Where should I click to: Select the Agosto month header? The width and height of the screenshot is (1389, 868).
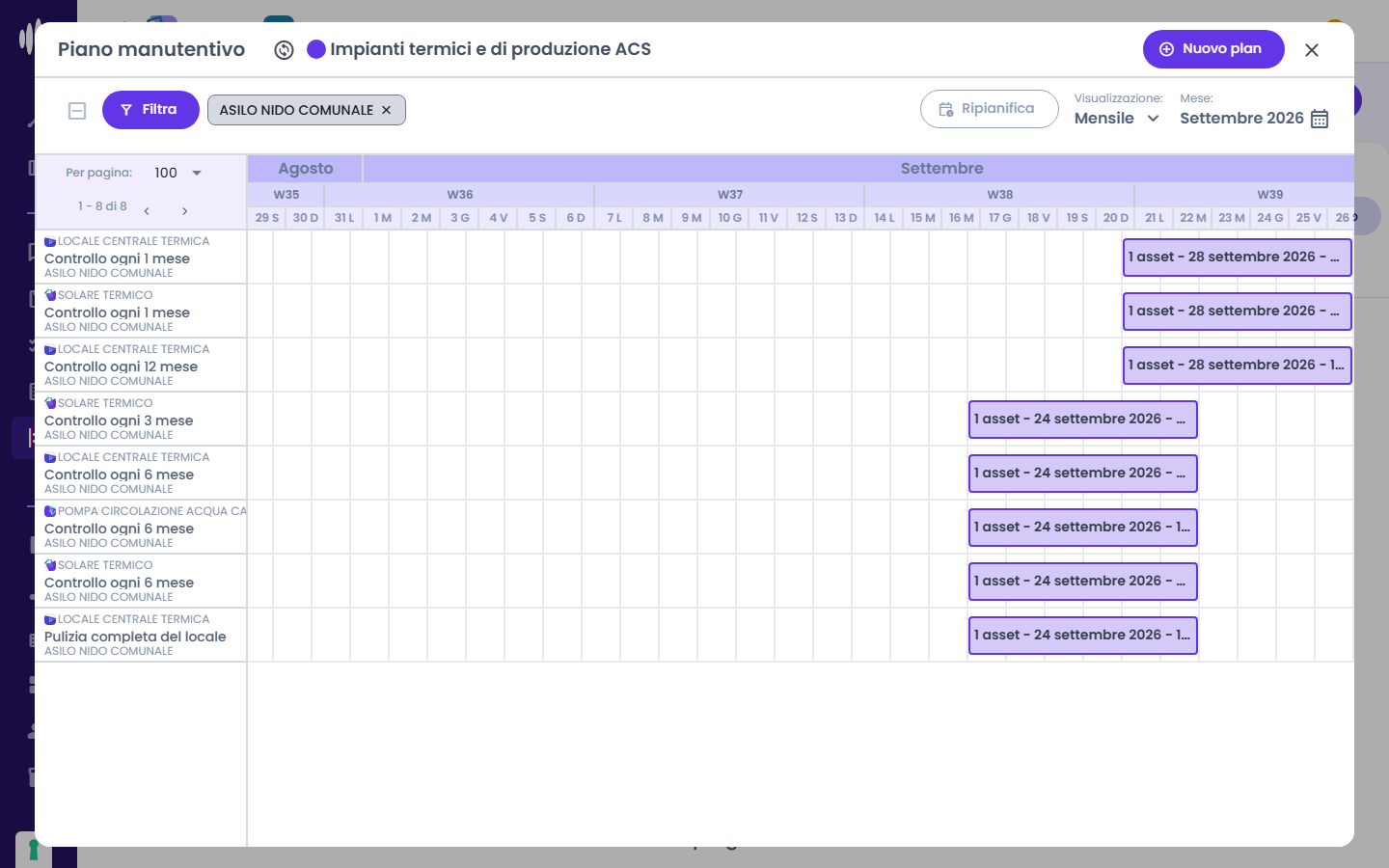tap(305, 169)
